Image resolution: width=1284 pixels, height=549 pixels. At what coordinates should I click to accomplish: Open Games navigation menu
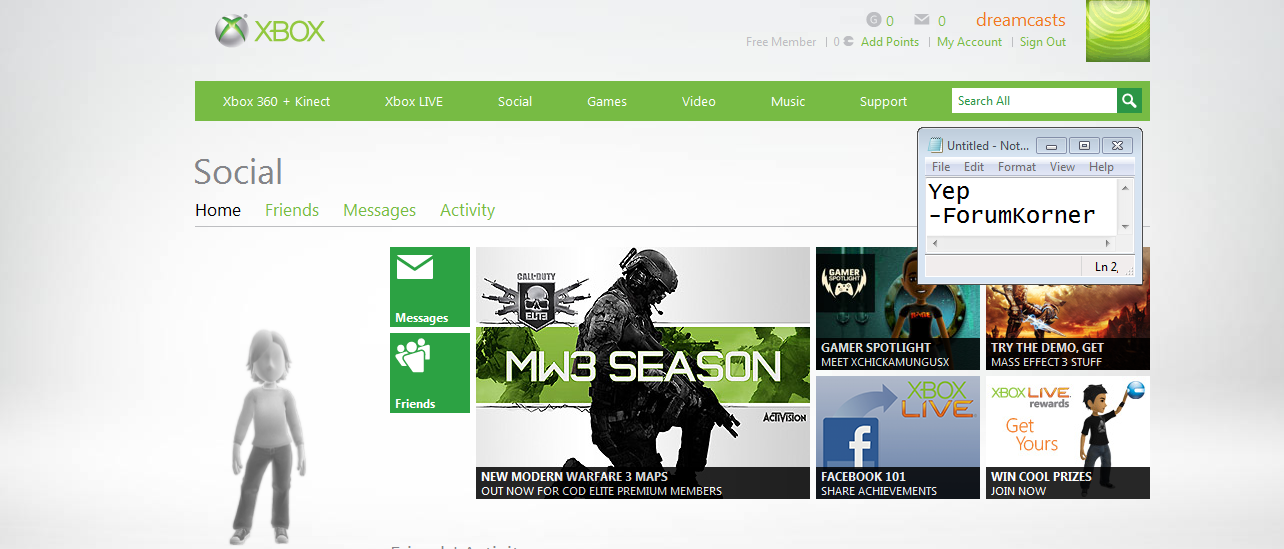tap(607, 101)
